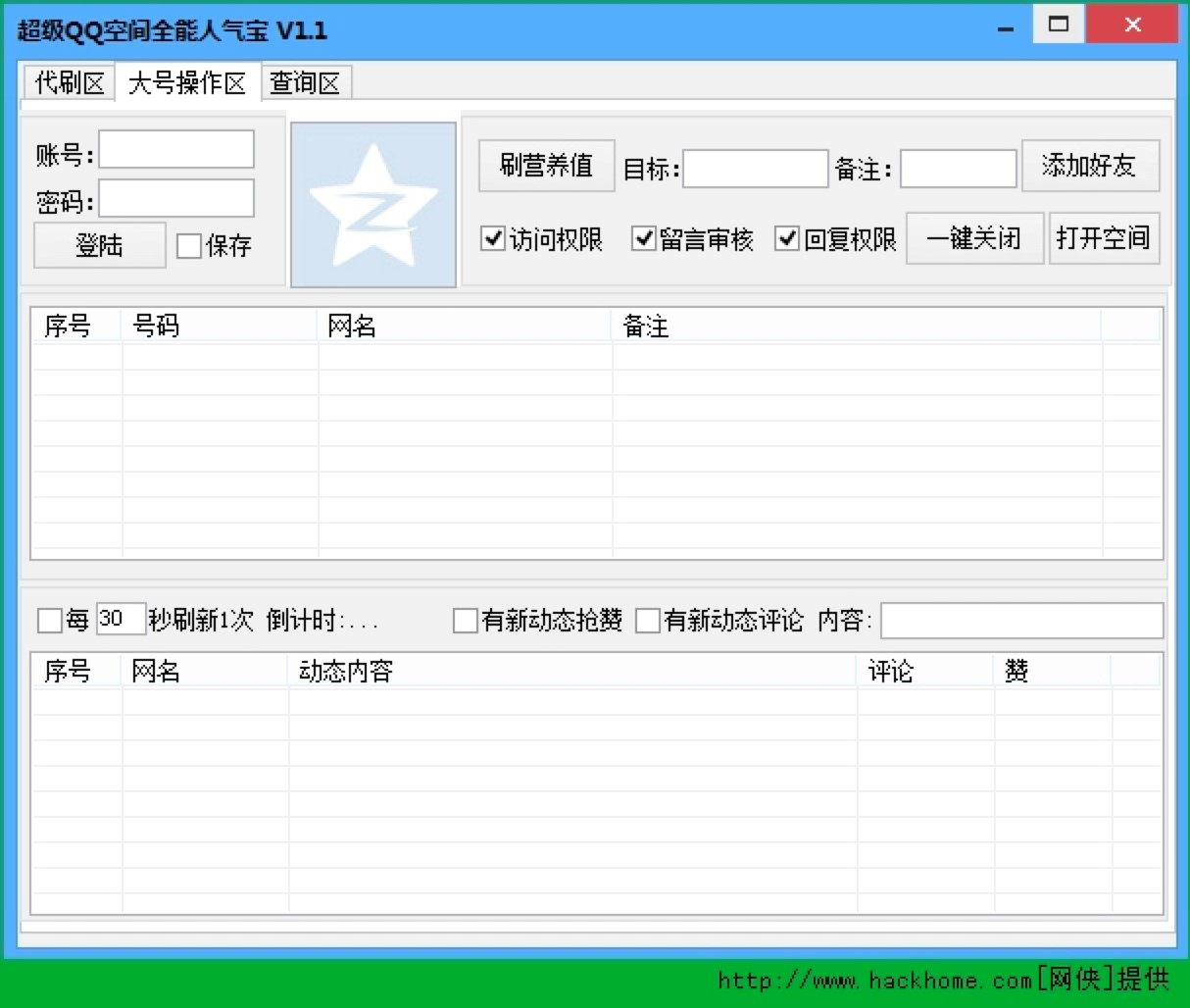Screen dimensions: 1190x1008
Task: Switch to the 代刷区 tab
Action: point(69,83)
